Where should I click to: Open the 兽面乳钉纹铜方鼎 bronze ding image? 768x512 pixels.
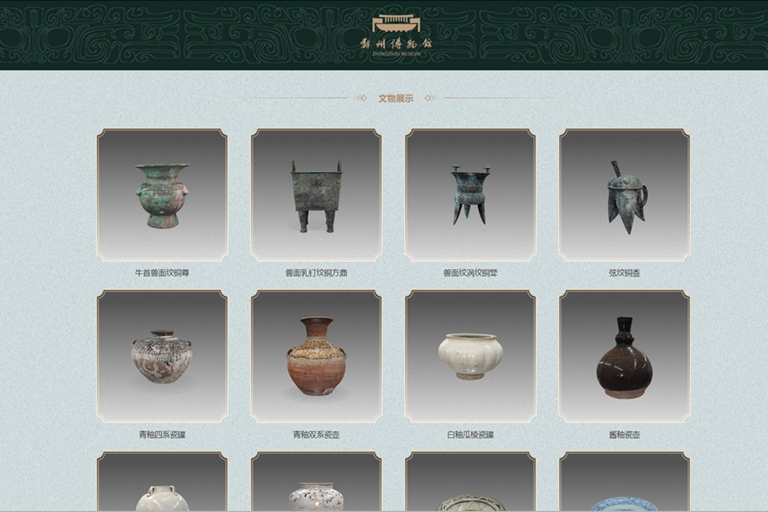(316, 195)
